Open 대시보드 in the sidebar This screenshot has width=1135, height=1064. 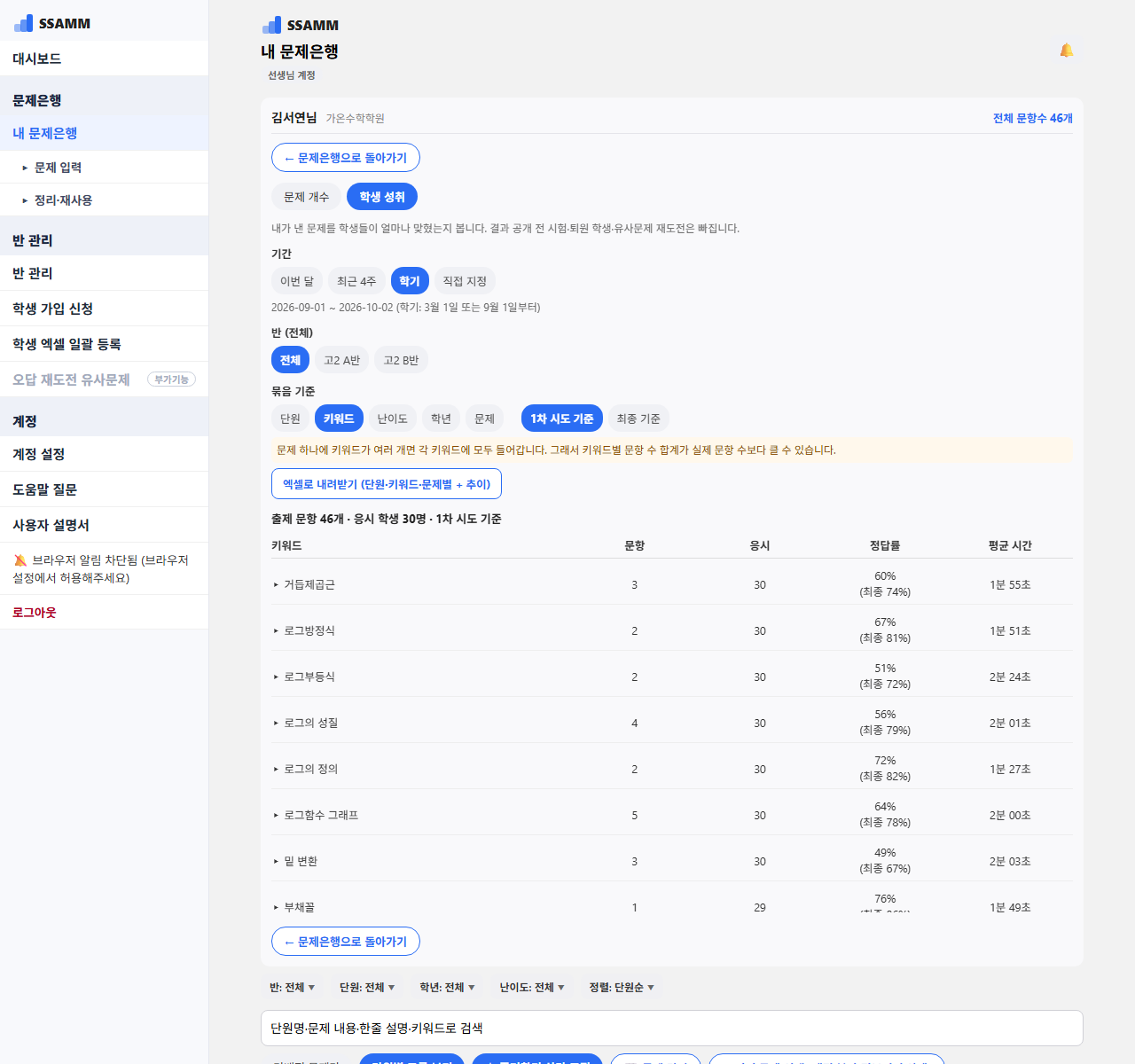(x=104, y=59)
